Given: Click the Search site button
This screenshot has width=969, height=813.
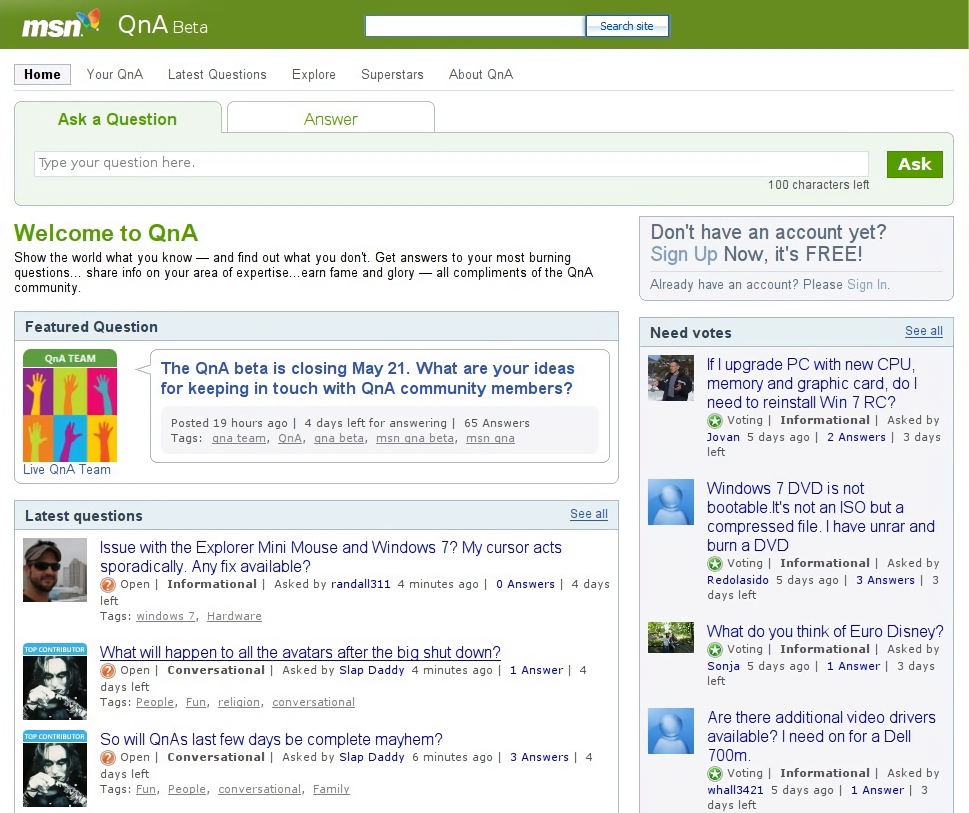Looking at the screenshot, I should pyautogui.click(x=627, y=26).
